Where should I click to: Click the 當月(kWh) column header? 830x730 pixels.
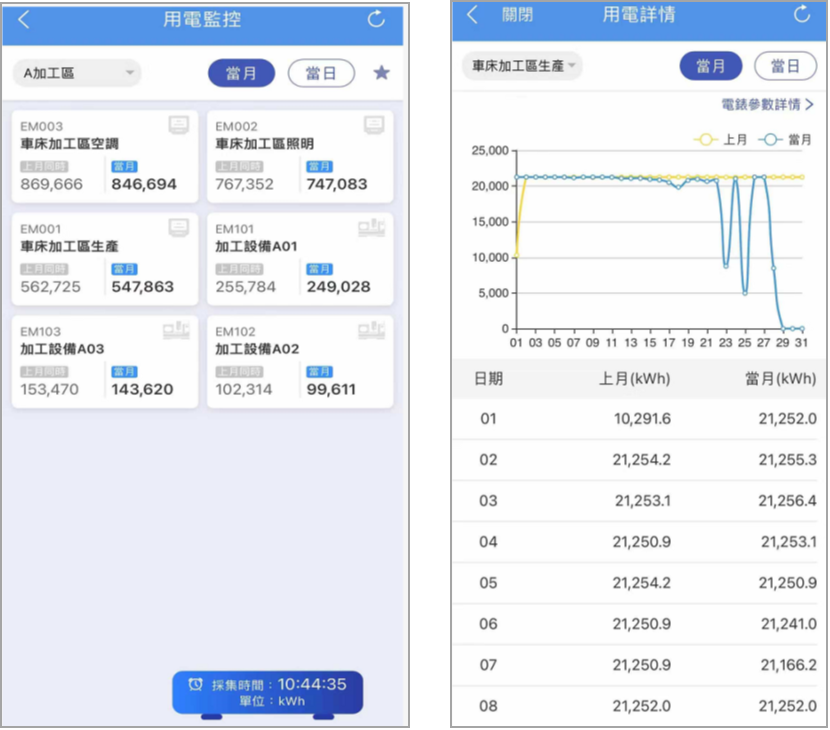click(781, 379)
